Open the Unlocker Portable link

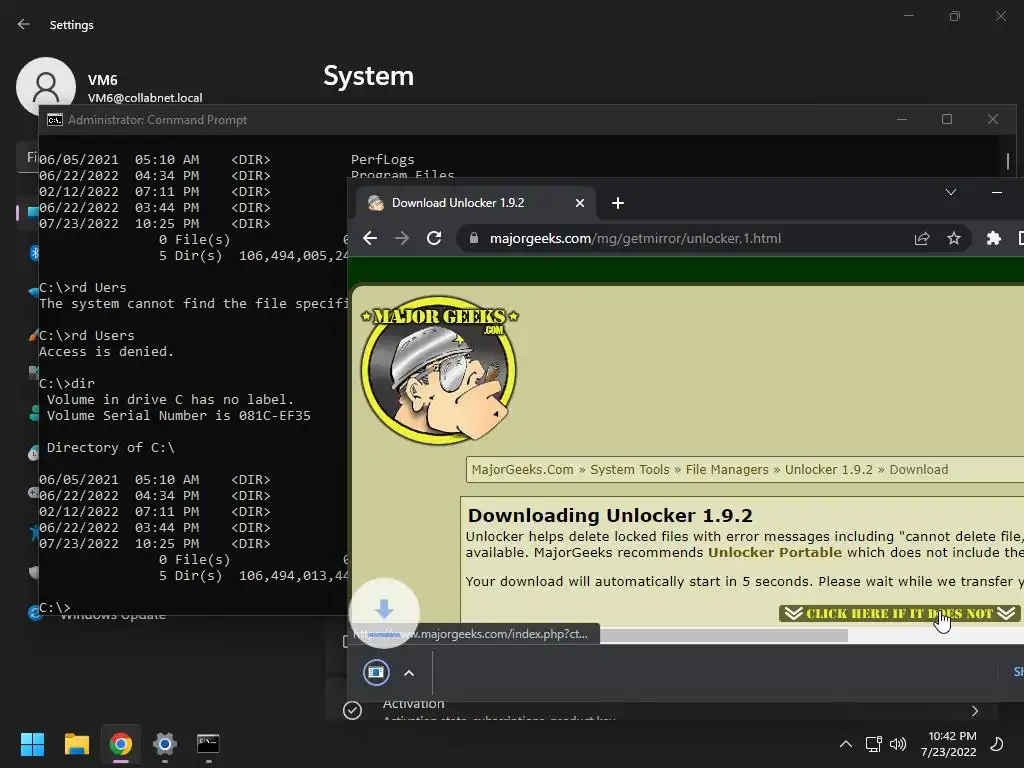coord(775,552)
